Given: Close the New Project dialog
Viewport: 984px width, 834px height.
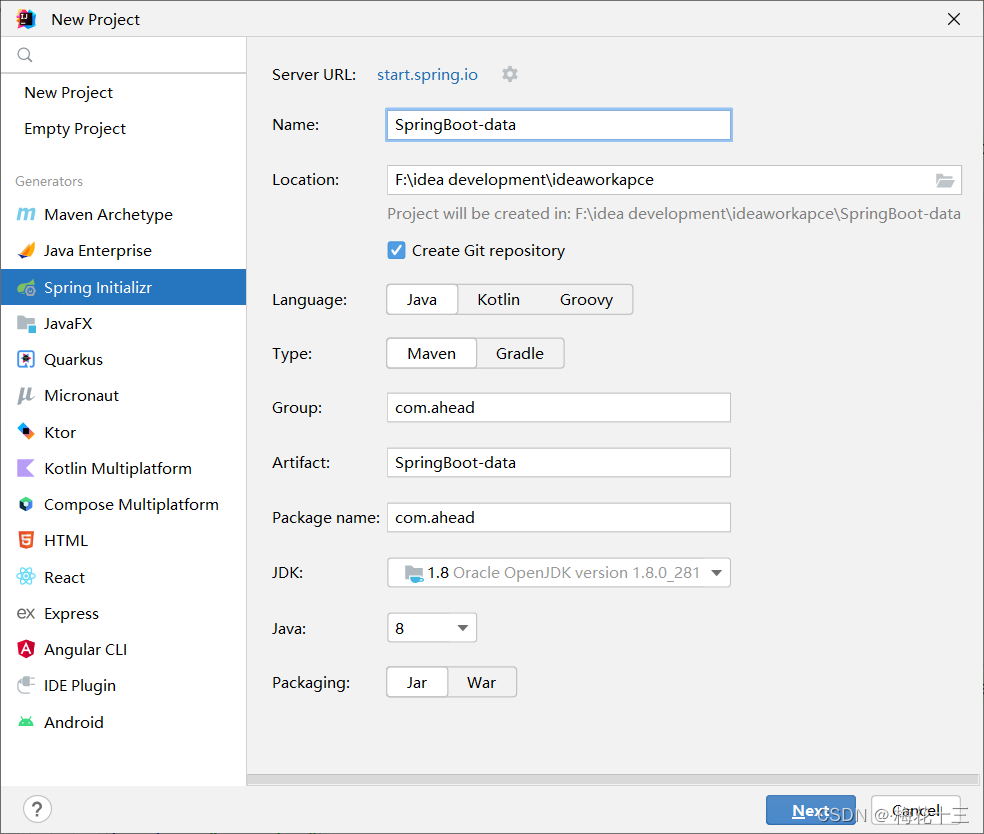Looking at the screenshot, I should pyautogui.click(x=954, y=19).
